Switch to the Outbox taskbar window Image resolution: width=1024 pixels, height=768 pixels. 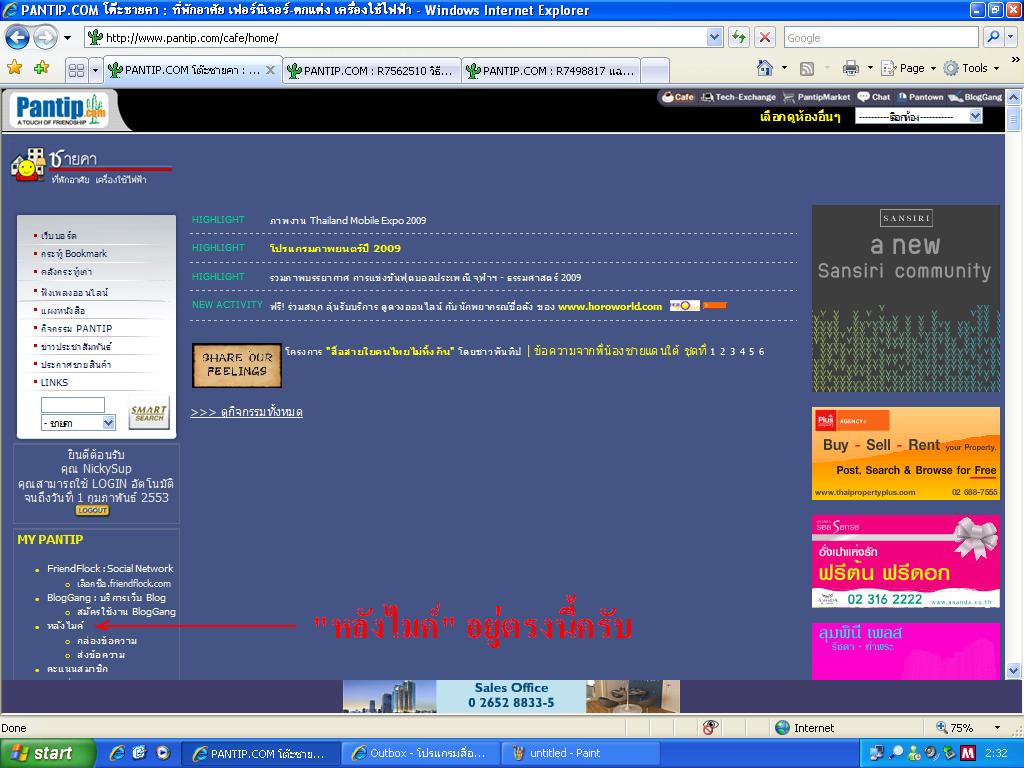(x=421, y=753)
